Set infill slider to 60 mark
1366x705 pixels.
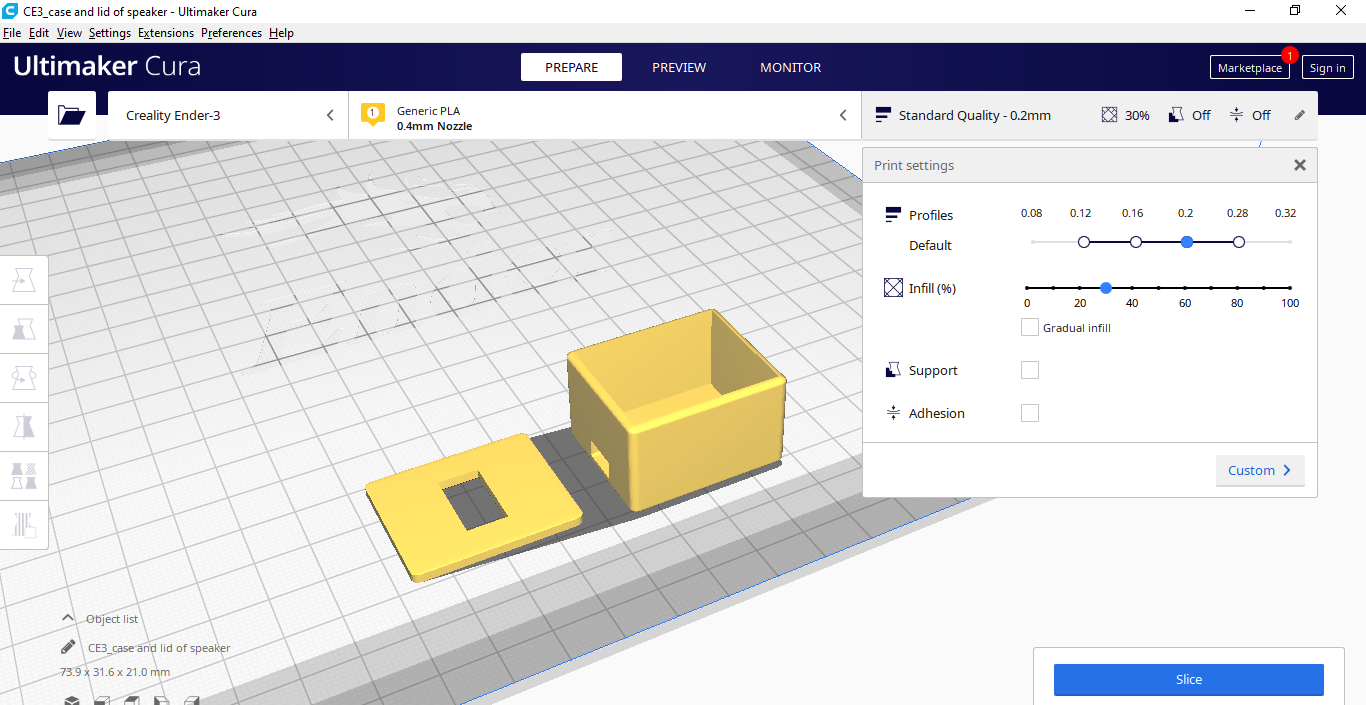click(x=1185, y=288)
